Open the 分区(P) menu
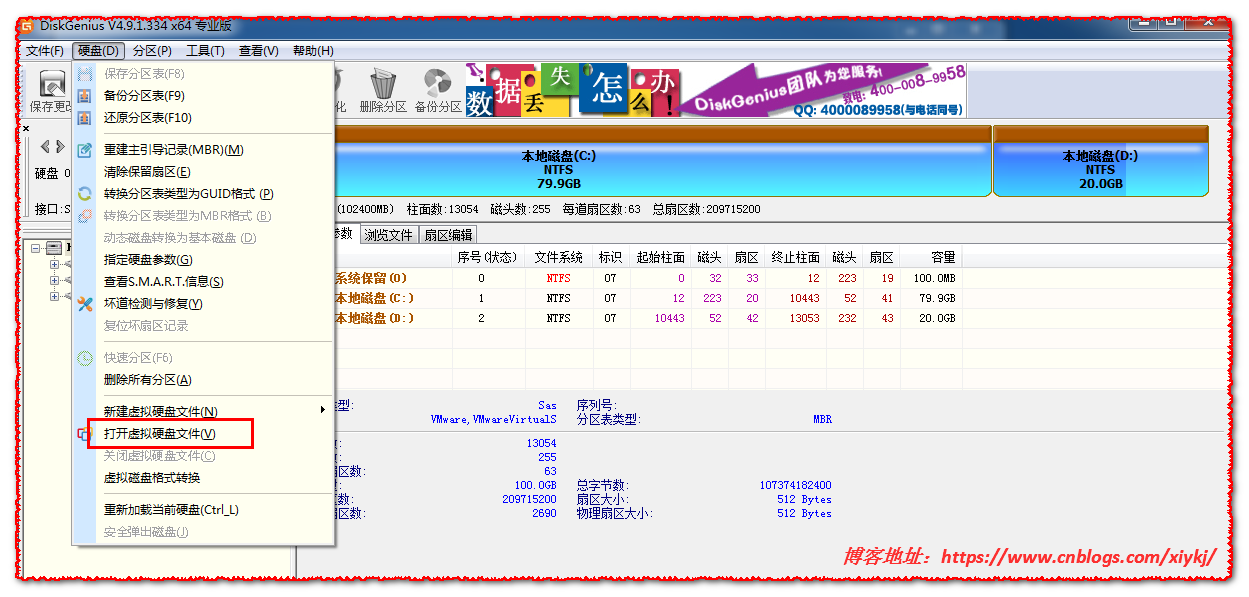The height and width of the screenshot is (597, 1249). pyautogui.click(x=152, y=51)
